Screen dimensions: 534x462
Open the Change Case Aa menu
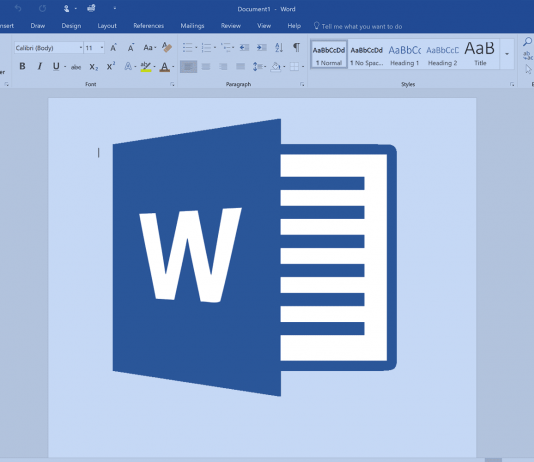point(150,48)
